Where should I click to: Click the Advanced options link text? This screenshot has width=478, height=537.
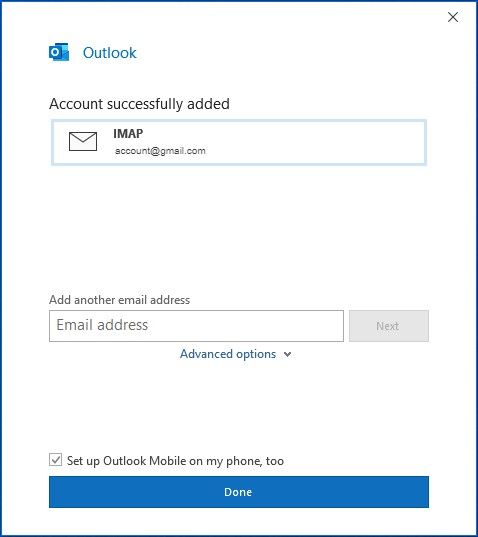pyautogui.click(x=228, y=354)
